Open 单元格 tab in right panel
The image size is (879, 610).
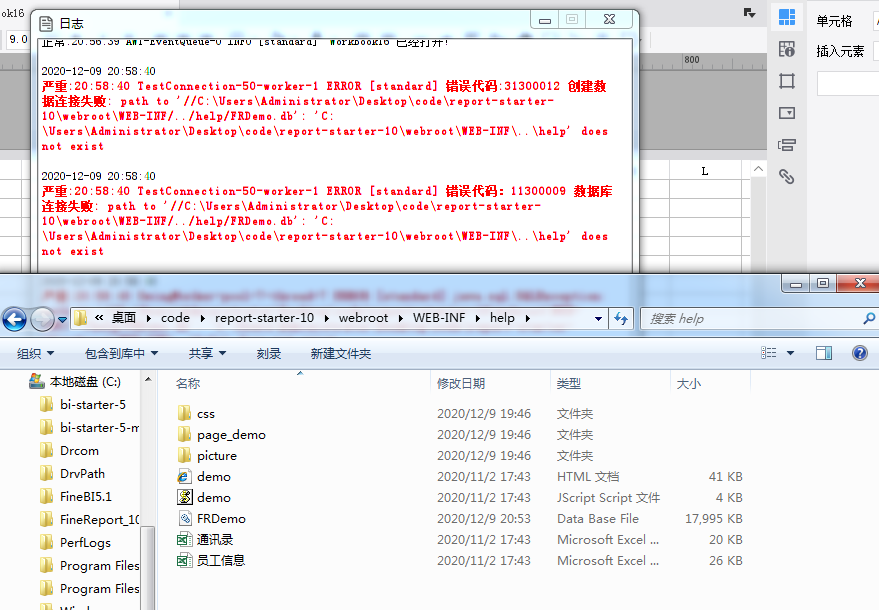834,21
